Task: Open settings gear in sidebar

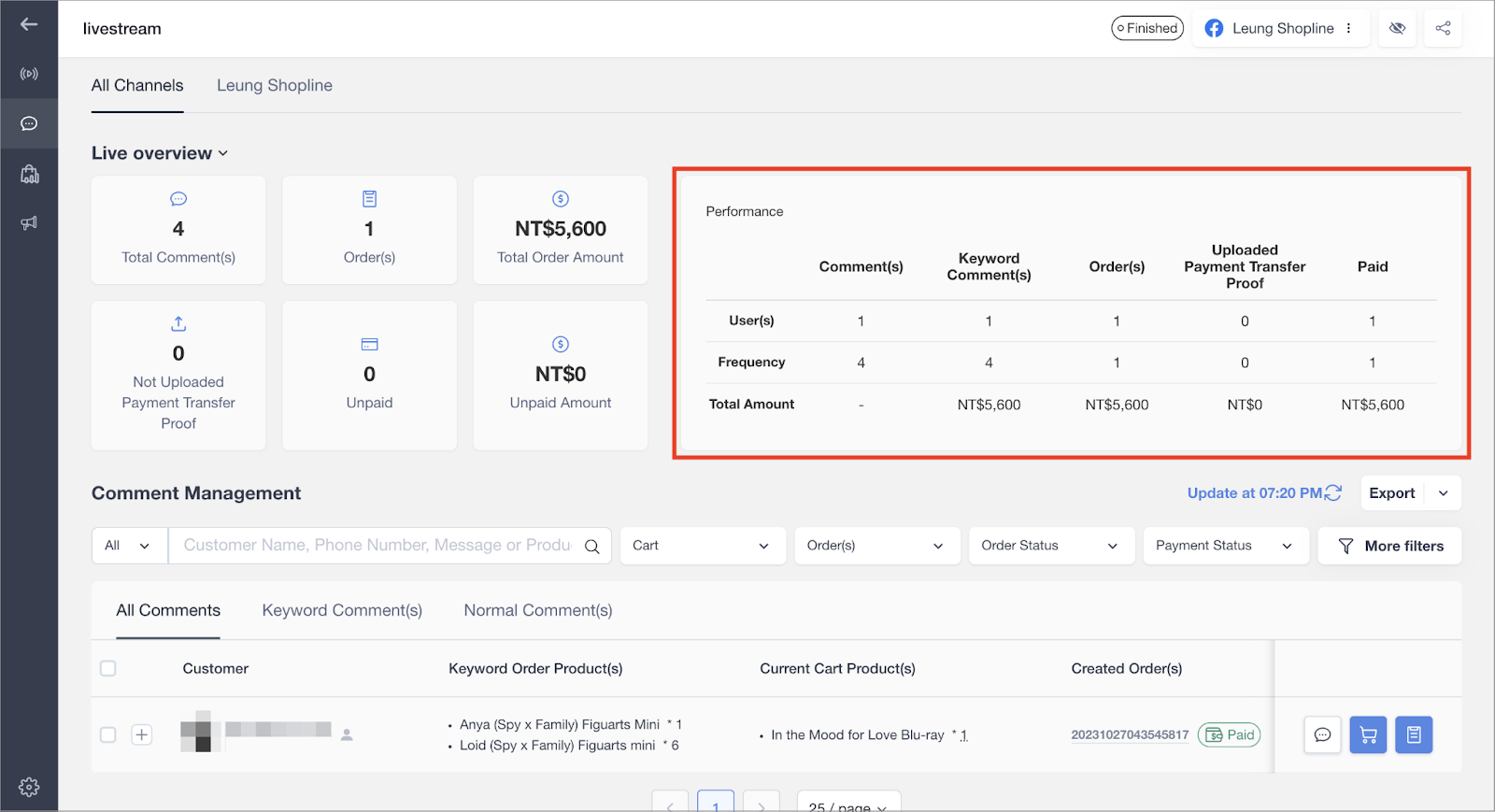Action: [x=29, y=787]
